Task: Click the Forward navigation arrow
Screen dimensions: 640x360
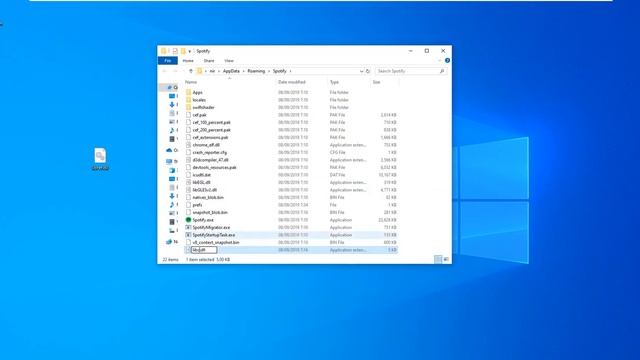Action: coord(175,71)
